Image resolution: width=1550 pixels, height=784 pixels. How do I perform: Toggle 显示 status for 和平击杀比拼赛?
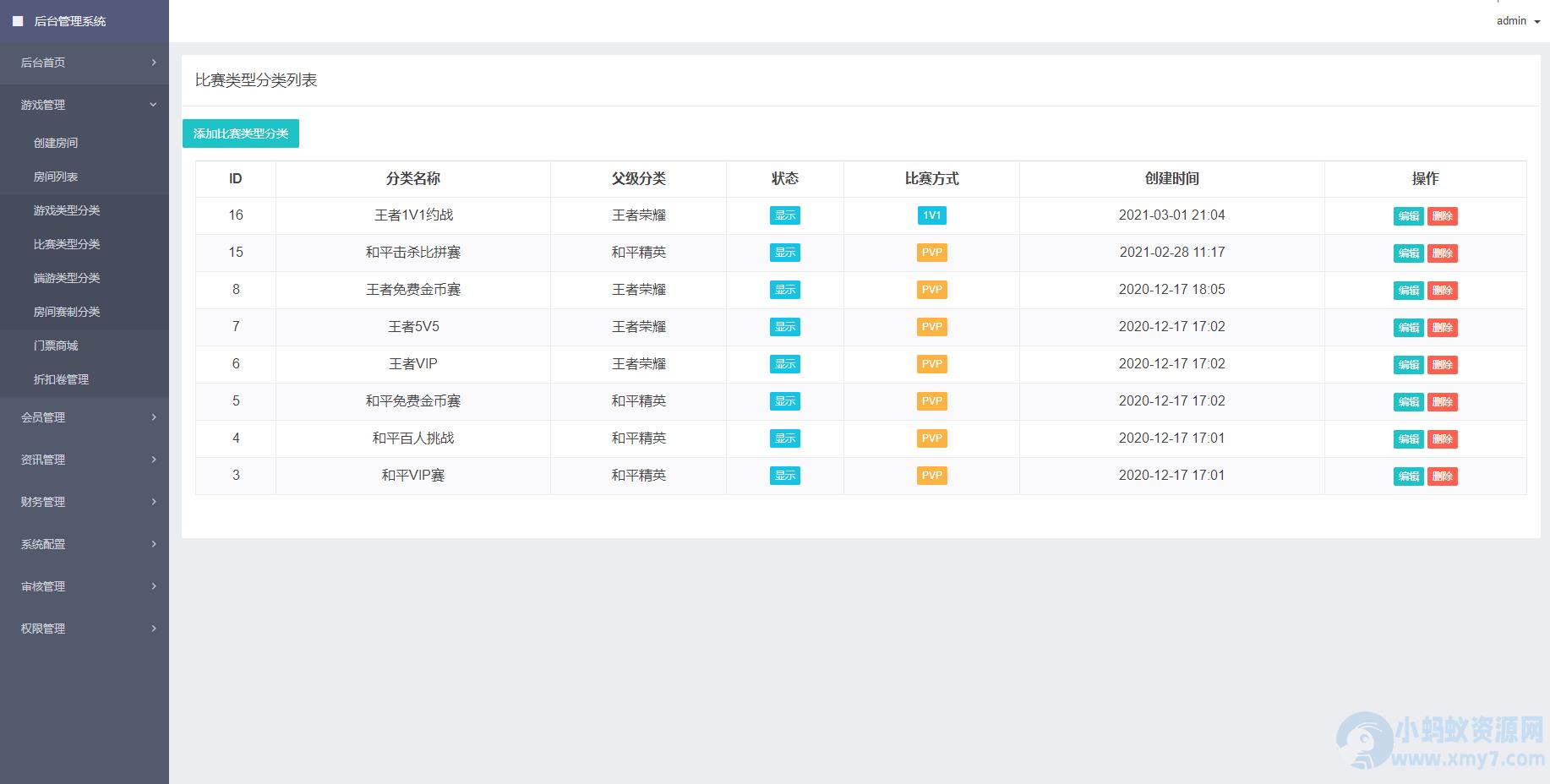click(785, 253)
